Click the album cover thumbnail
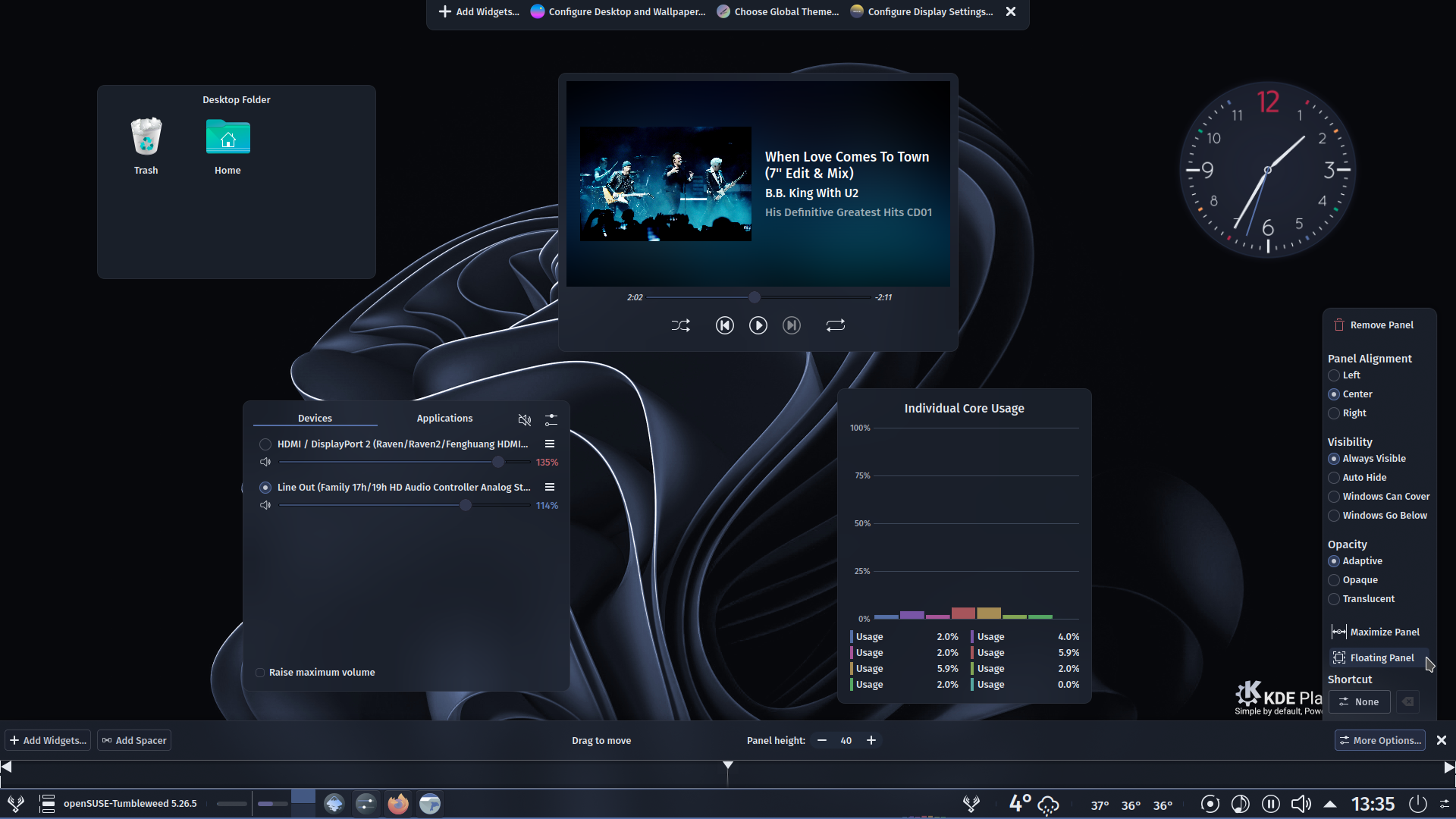This screenshot has height=819, width=1456. 666,184
